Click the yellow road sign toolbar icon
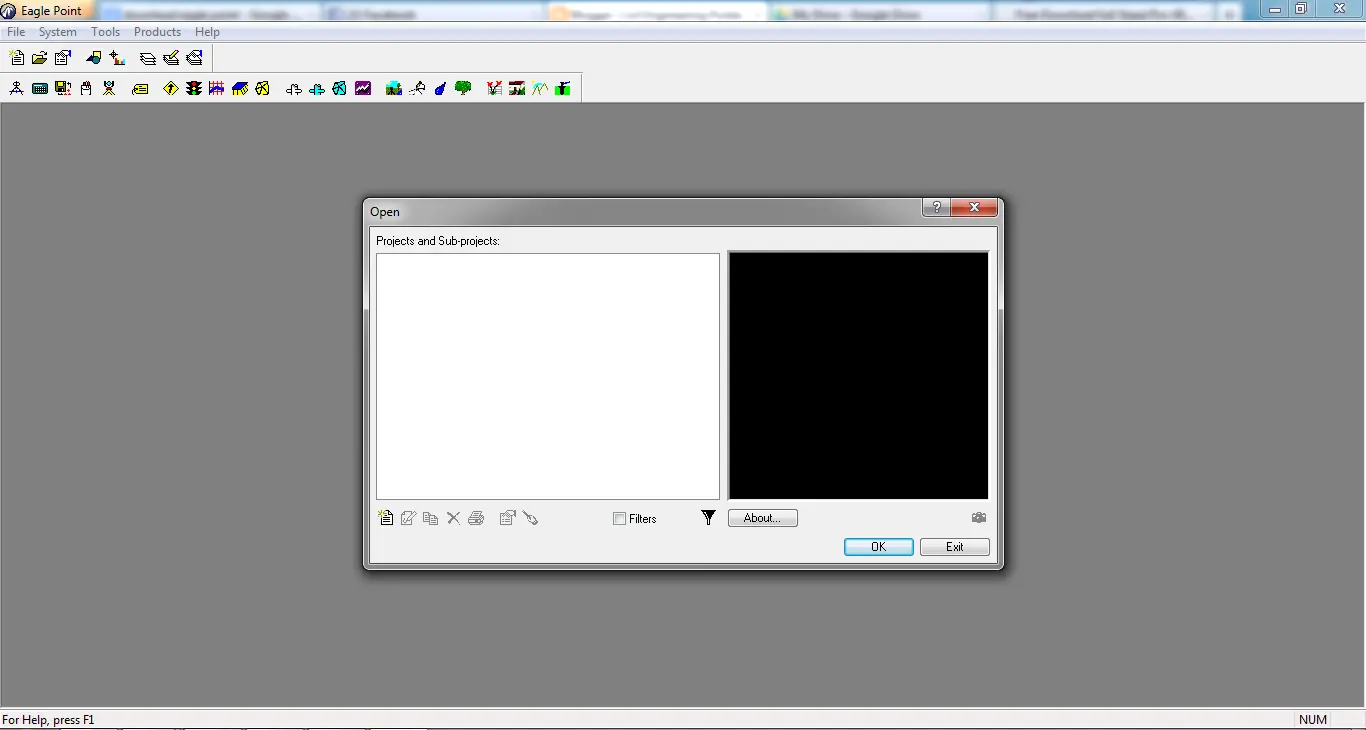This screenshot has width=1366, height=730. pos(171,88)
